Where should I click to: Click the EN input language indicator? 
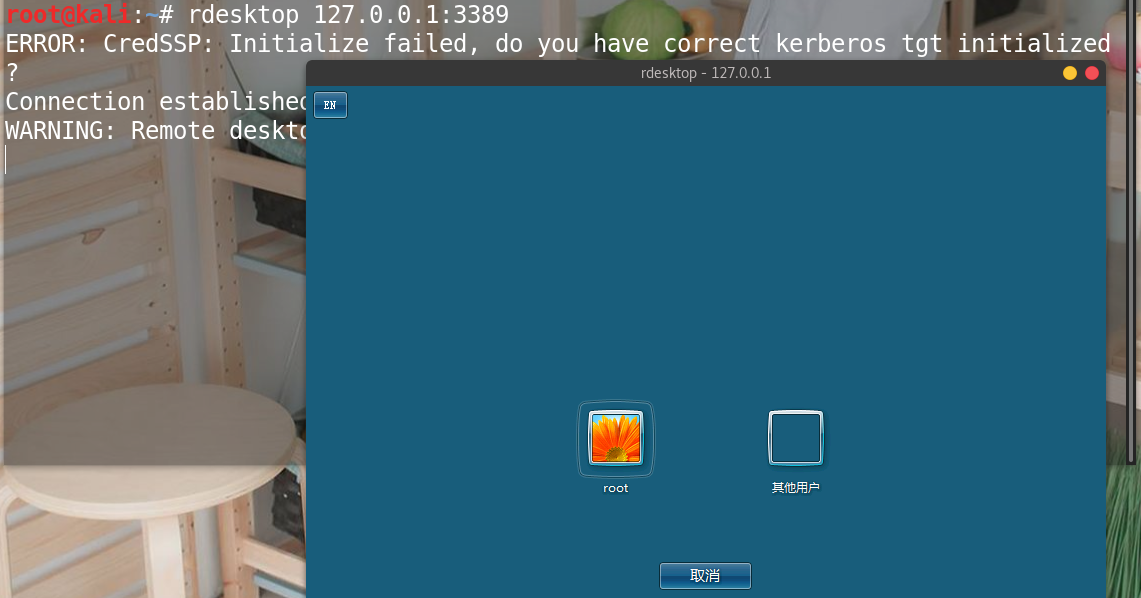click(330, 105)
